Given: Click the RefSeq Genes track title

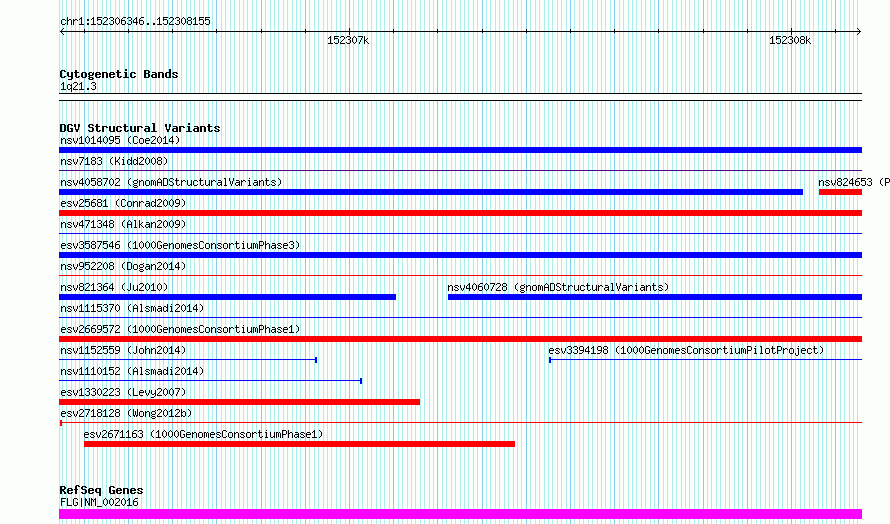Looking at the screenshot, I should (x=101, y=490).
